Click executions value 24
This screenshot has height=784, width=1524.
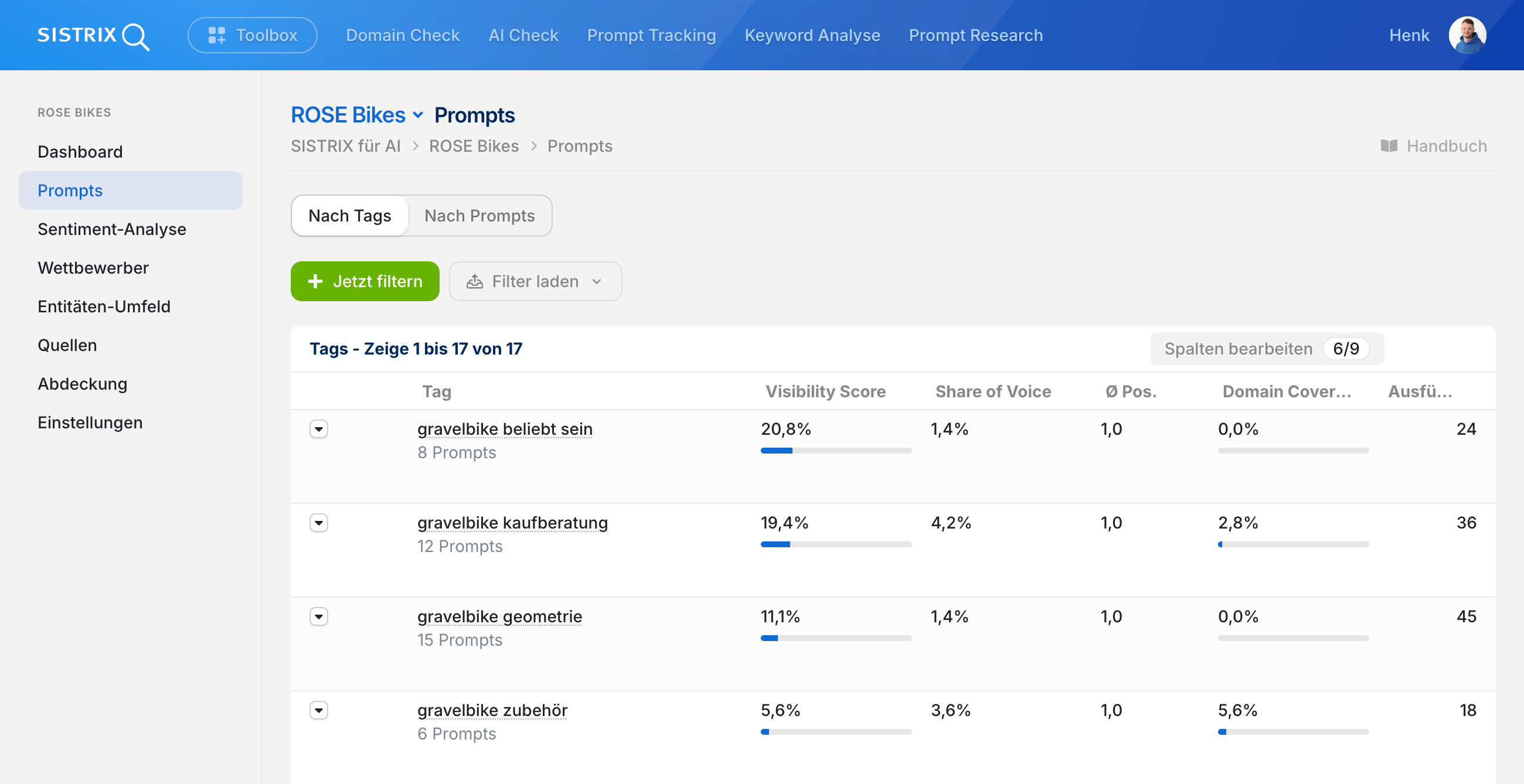(1466, 429)
